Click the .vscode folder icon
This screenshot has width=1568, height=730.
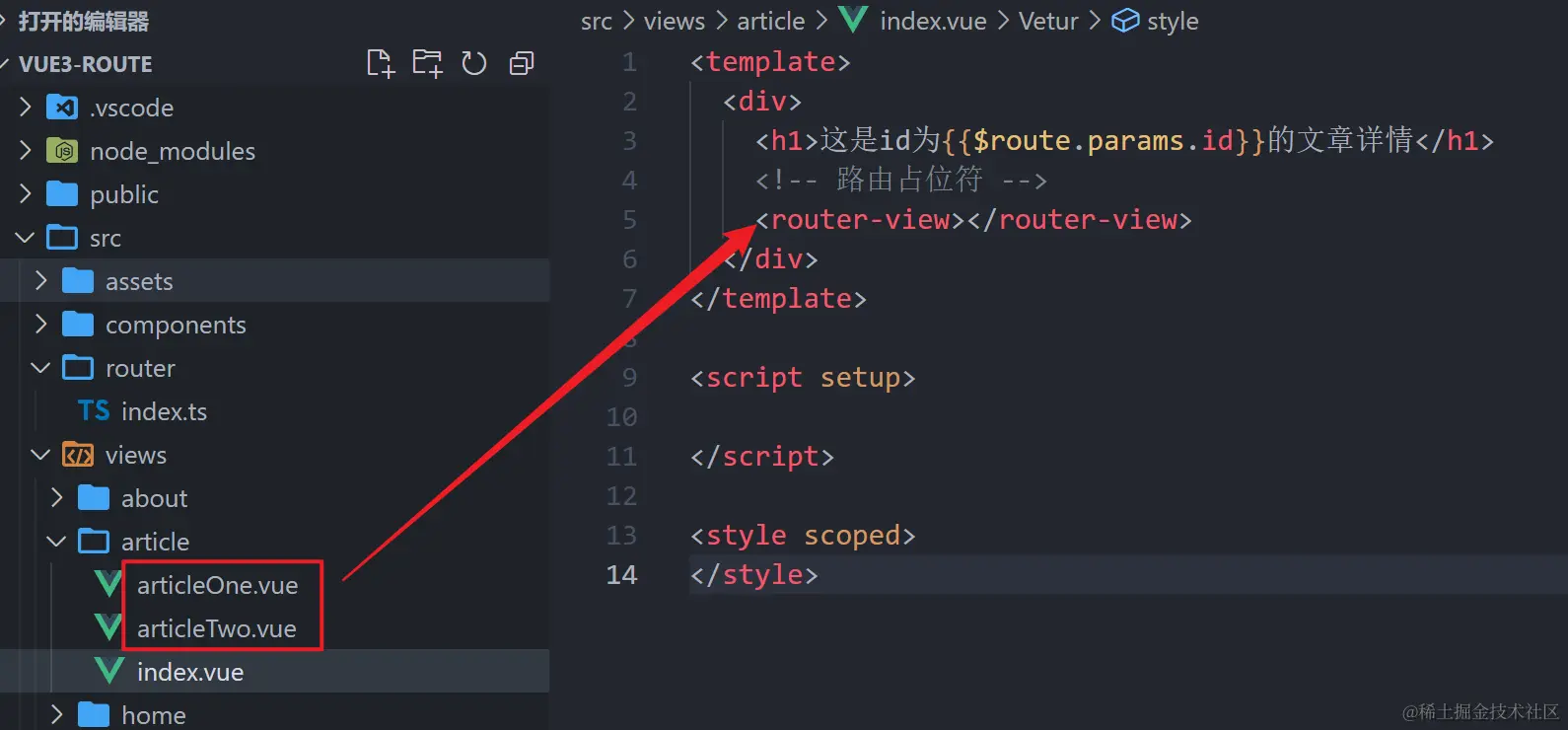point(62,107)
